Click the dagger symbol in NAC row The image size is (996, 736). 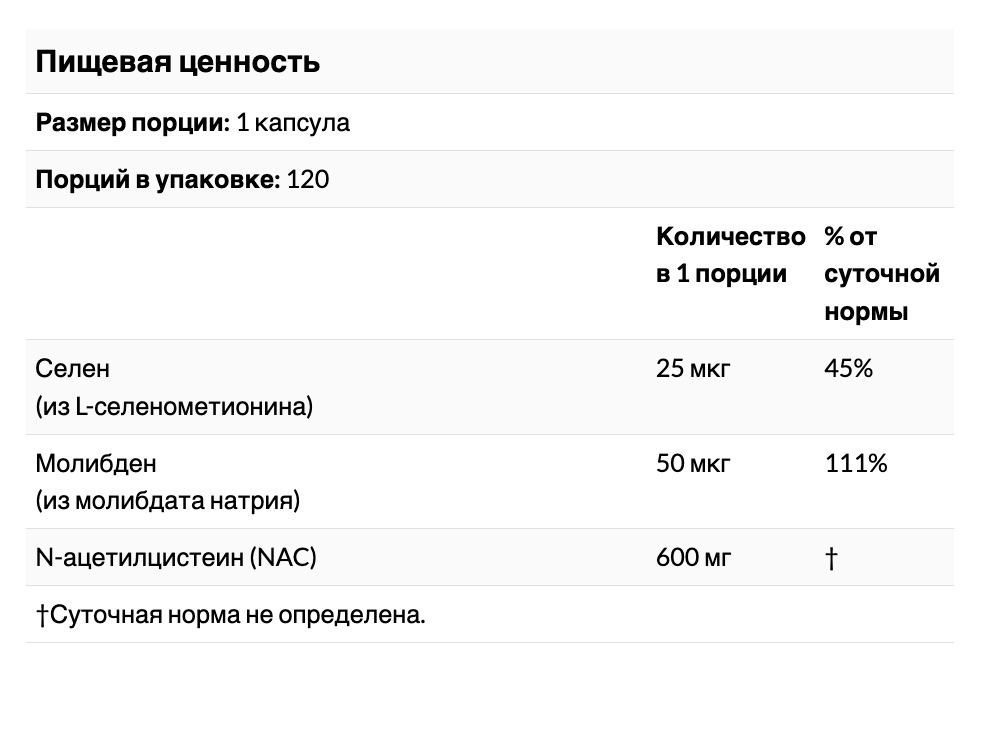pos(831,558)
